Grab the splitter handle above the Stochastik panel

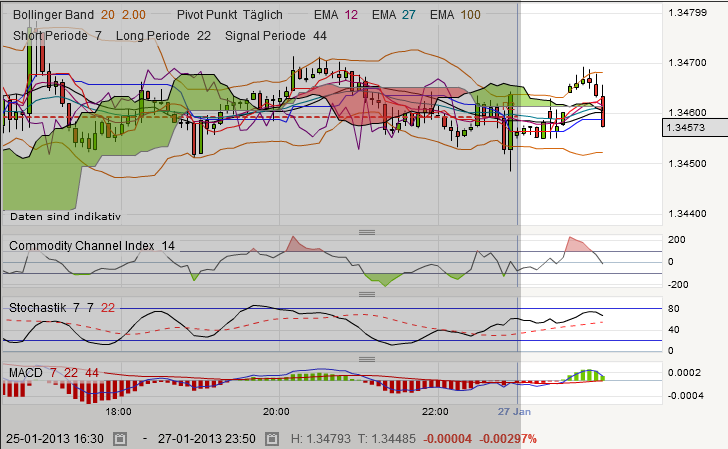(367, 294)
